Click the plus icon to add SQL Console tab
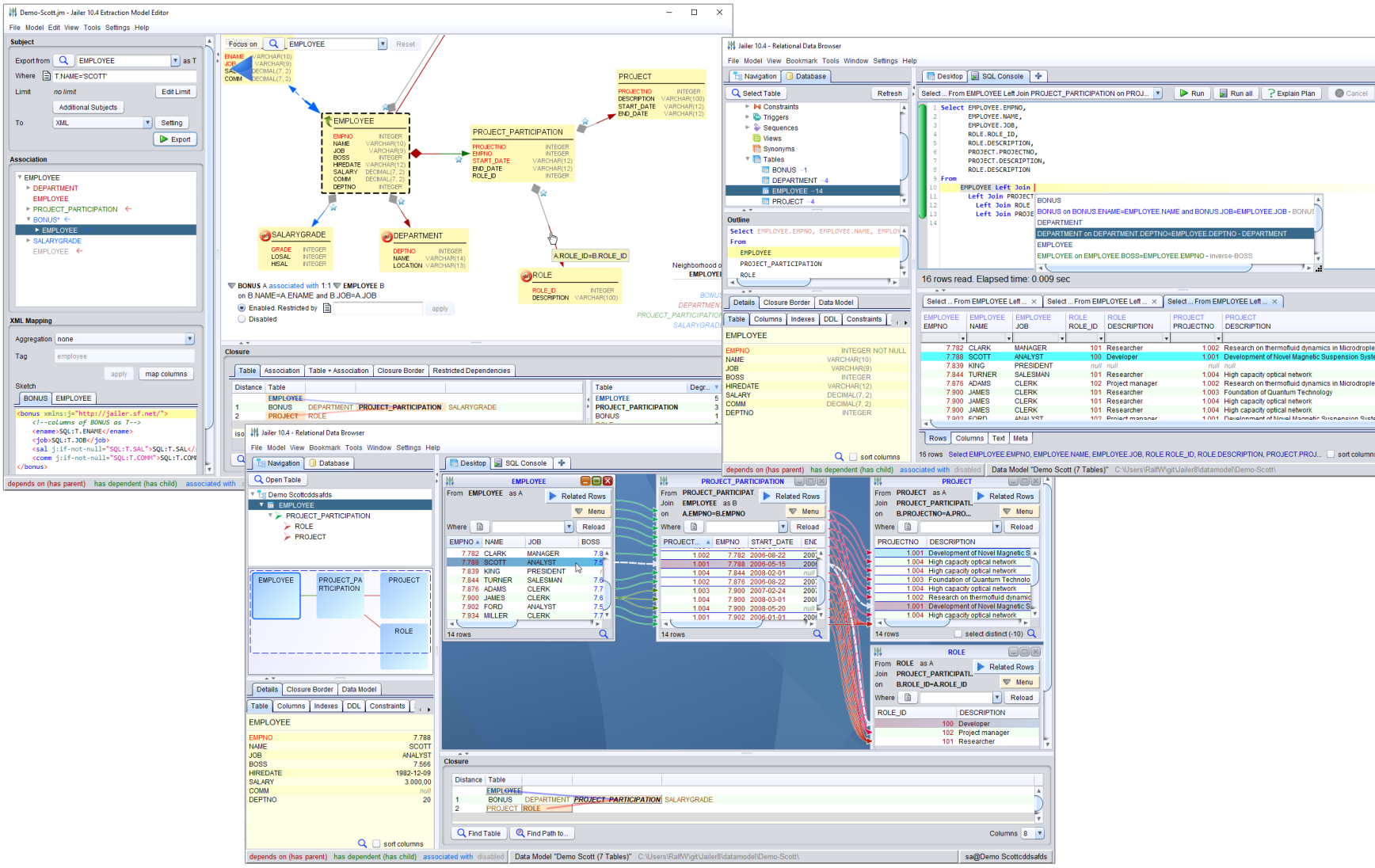Screen dimensions: 1375x868 (x=1038, y=77)
